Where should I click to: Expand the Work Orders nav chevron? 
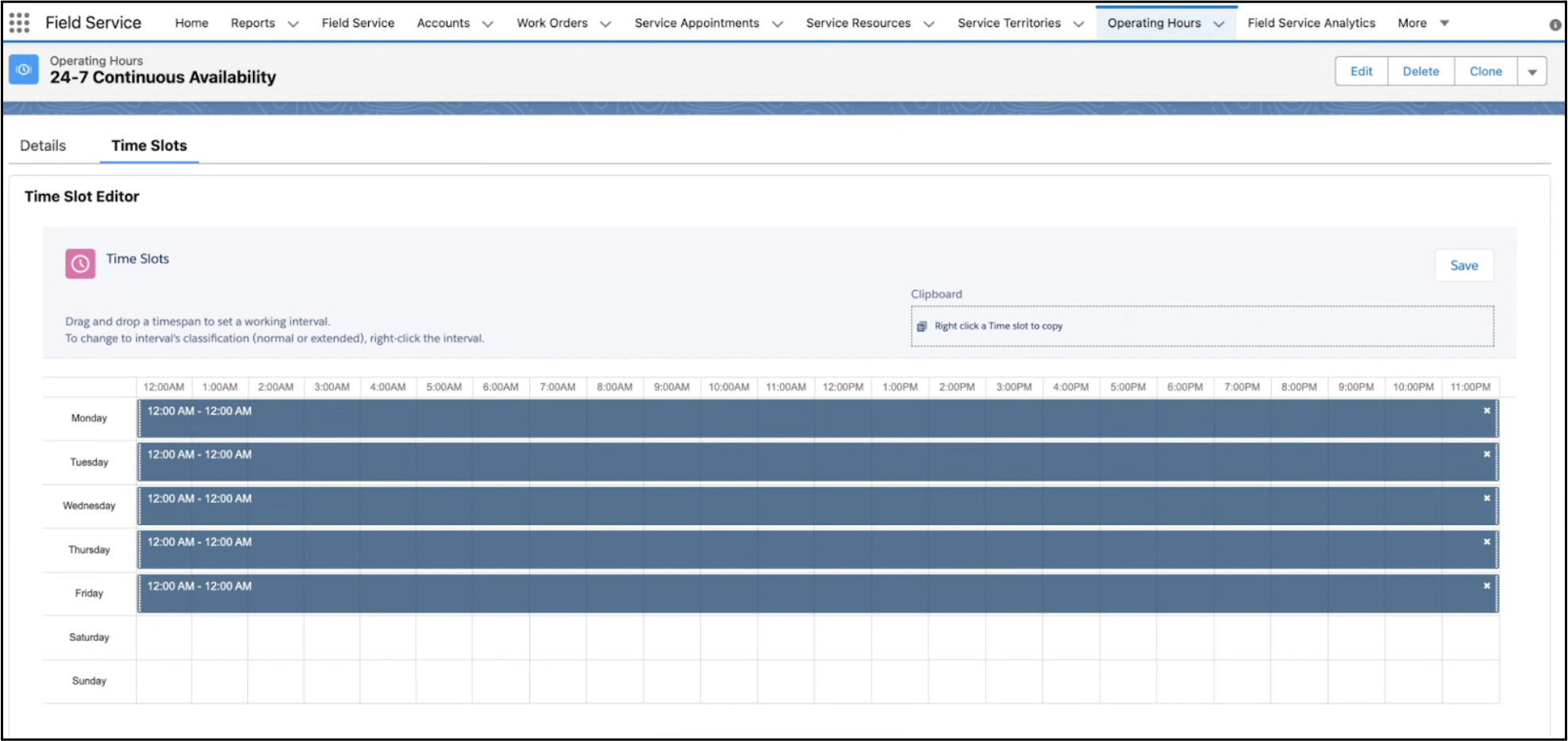[x=605, y=24]
